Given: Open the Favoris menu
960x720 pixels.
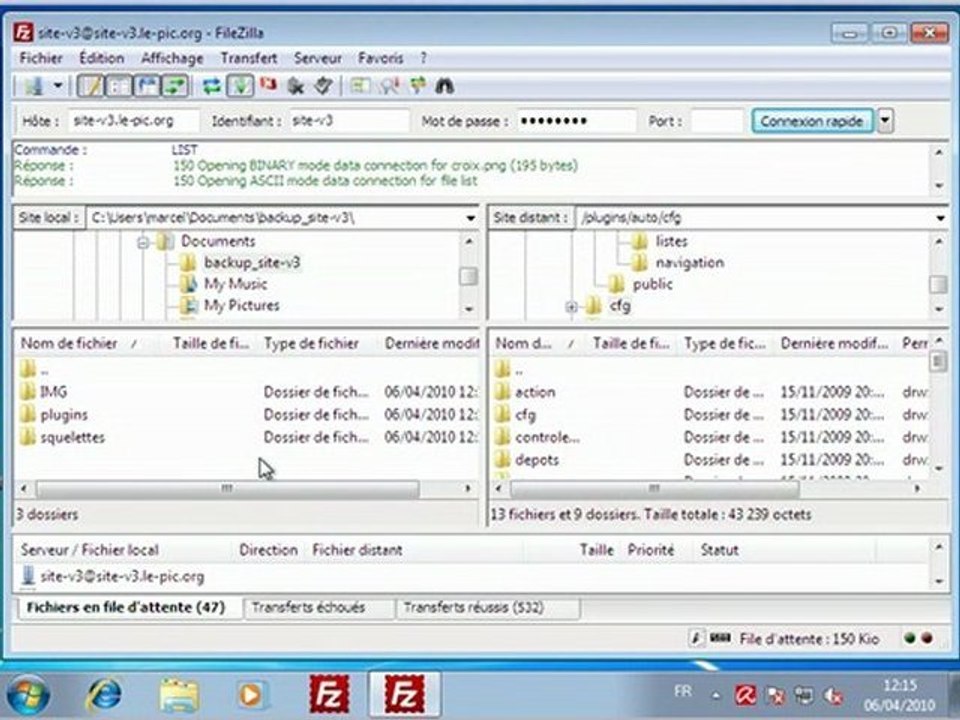Looking at the screenshot, I should coord(380,58).
